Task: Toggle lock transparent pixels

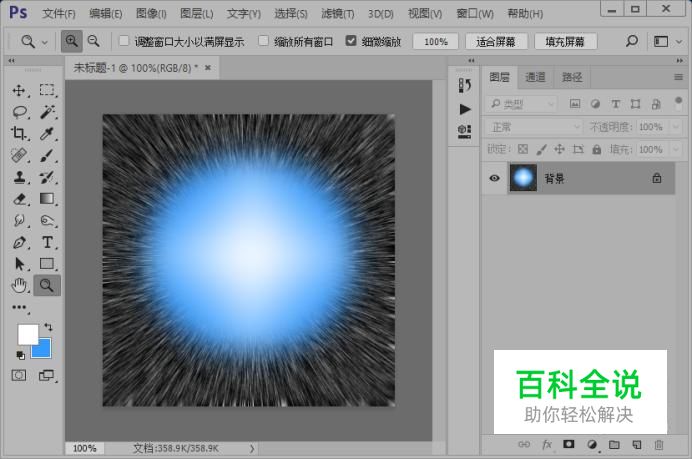Action: point(523,149)
